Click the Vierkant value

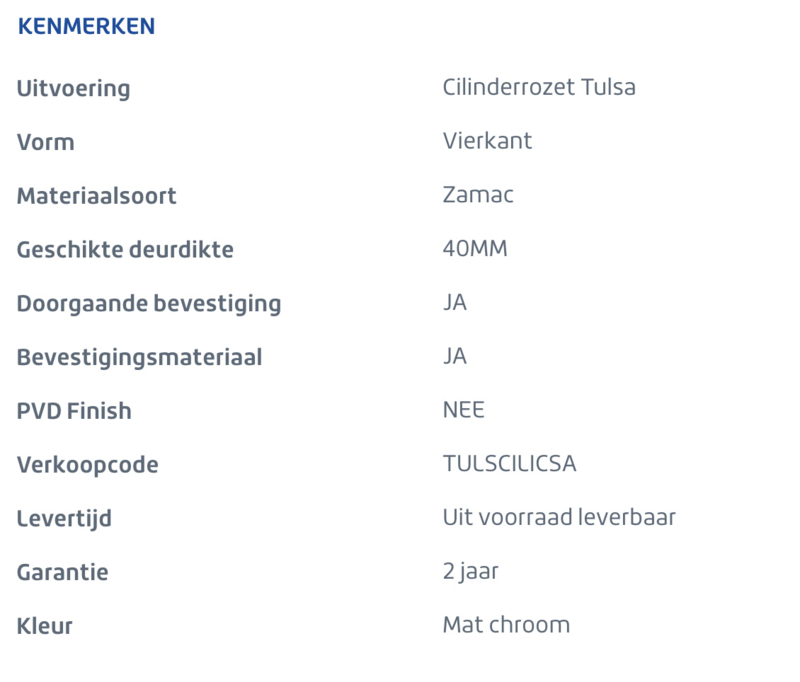click(487, 141)
